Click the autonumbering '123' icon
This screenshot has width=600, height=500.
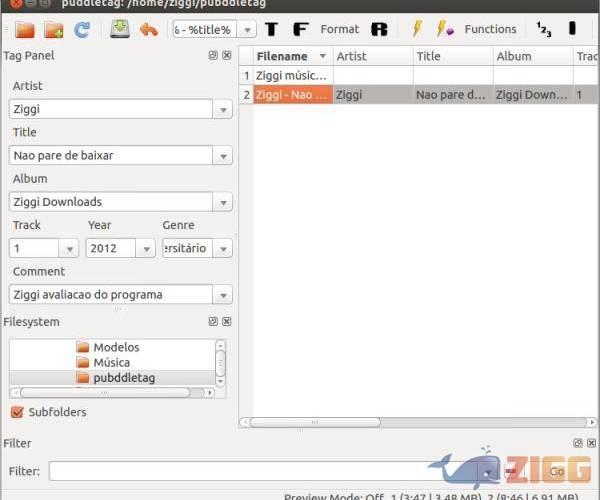[543, 29]
